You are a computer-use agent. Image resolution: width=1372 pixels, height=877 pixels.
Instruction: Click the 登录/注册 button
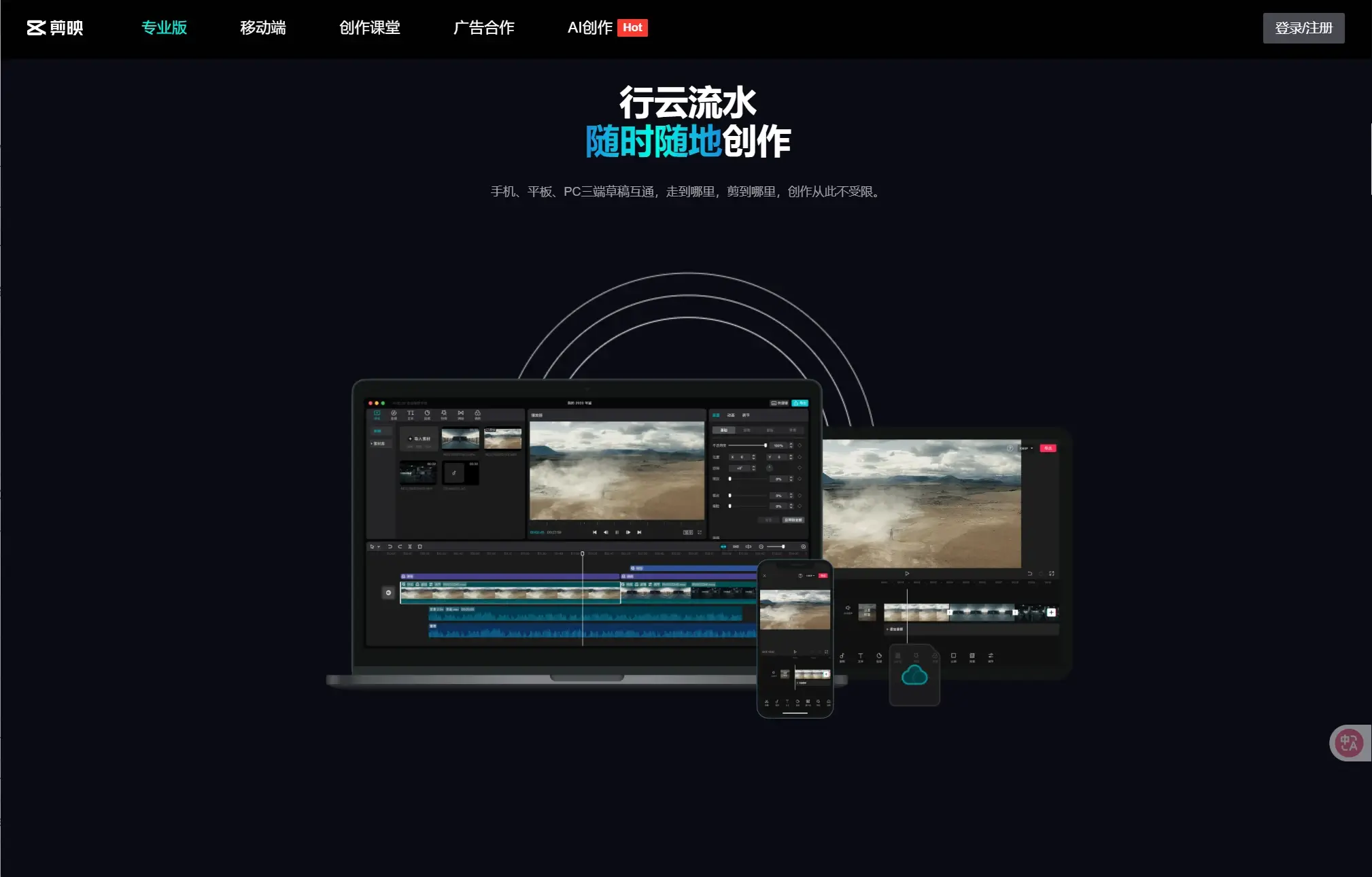(1303, 28)
